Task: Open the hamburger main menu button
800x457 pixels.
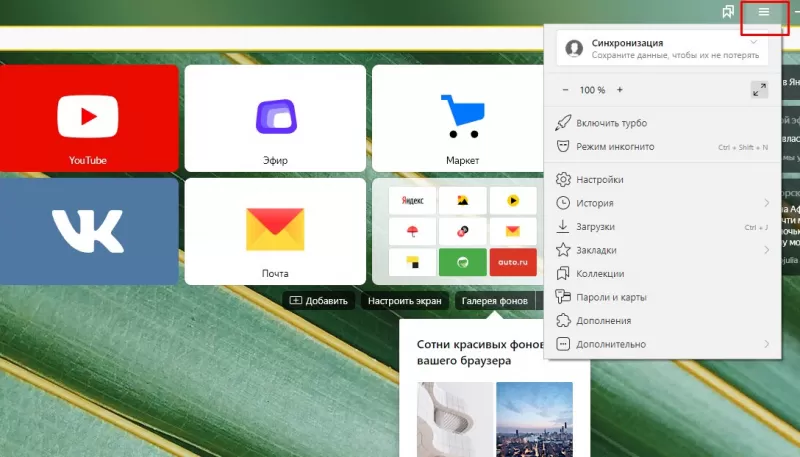Action: [x=763, y=12]
